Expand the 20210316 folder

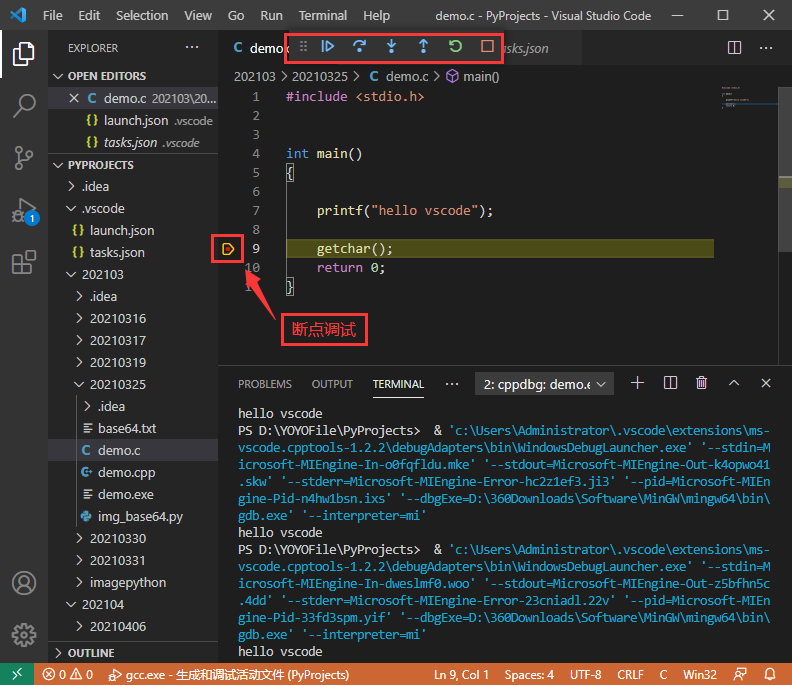79,318
